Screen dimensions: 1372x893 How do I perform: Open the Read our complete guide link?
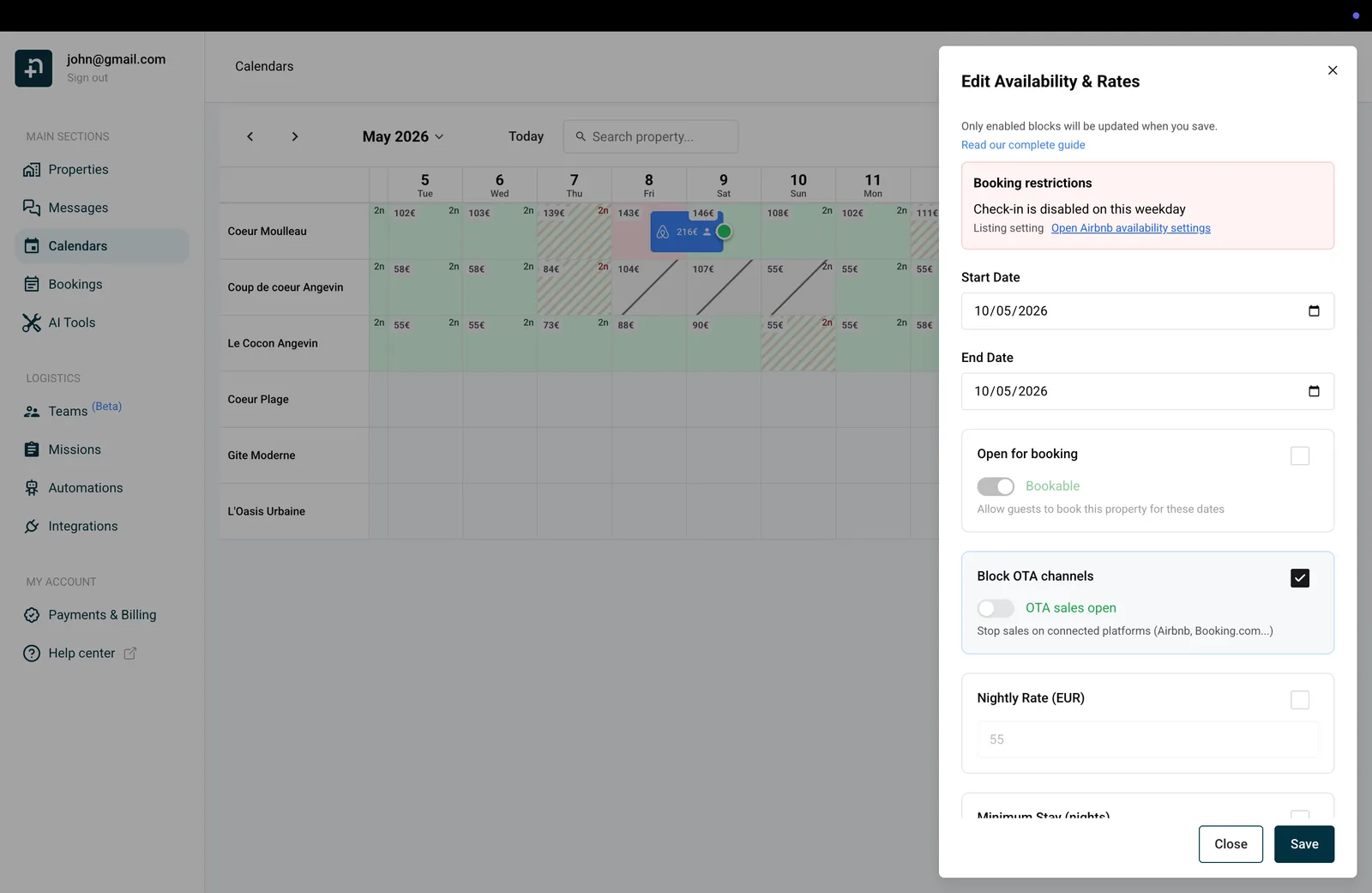click(1023, 145)
